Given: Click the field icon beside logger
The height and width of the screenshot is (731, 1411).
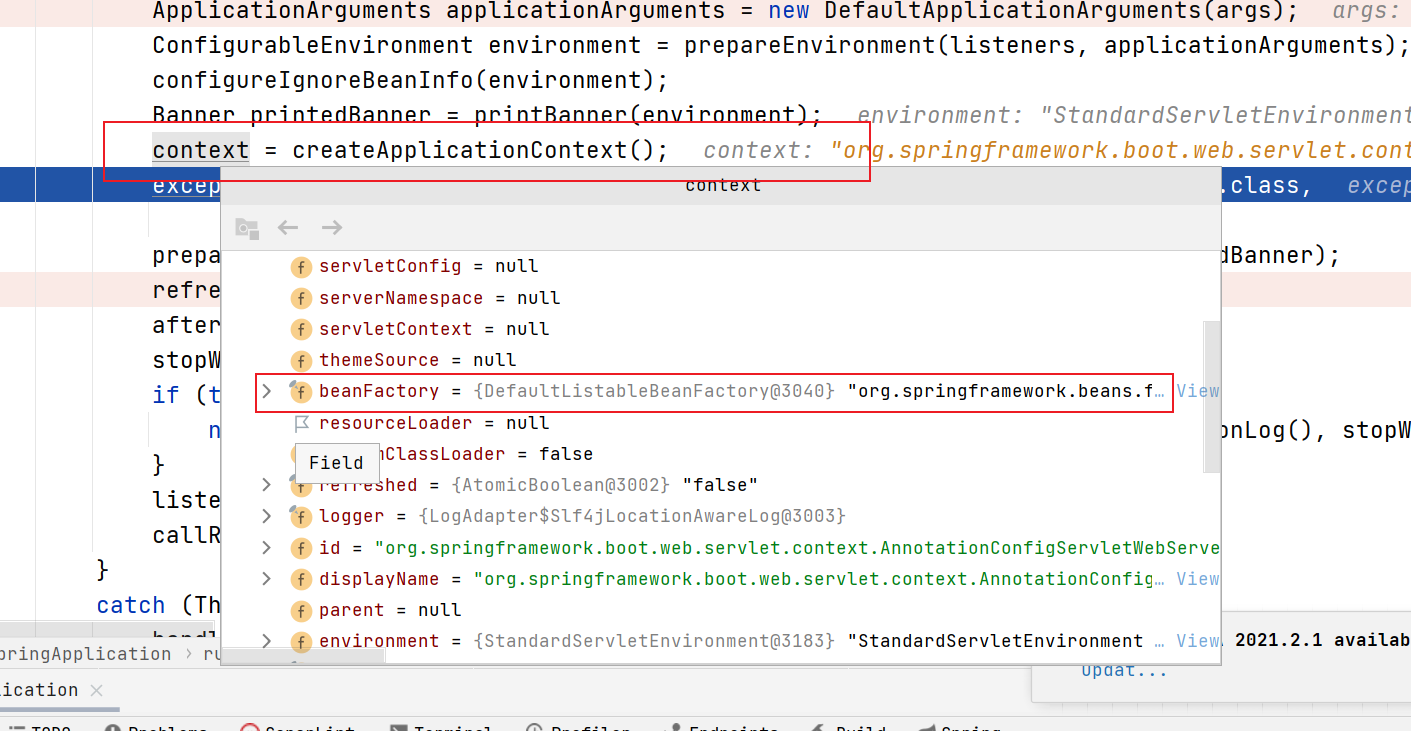Looking at the screenshot, I should [301, 517].
